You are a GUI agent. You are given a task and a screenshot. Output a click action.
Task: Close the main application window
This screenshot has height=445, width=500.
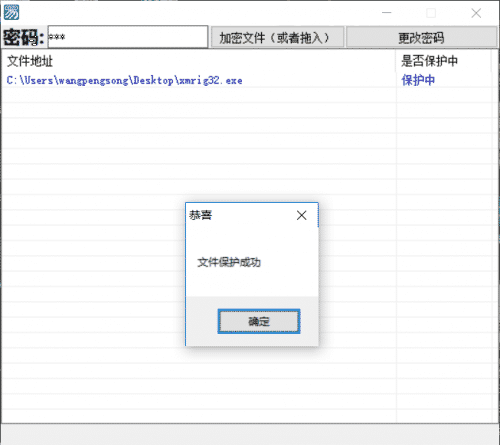pyautogui.click(x=476, y=13)
